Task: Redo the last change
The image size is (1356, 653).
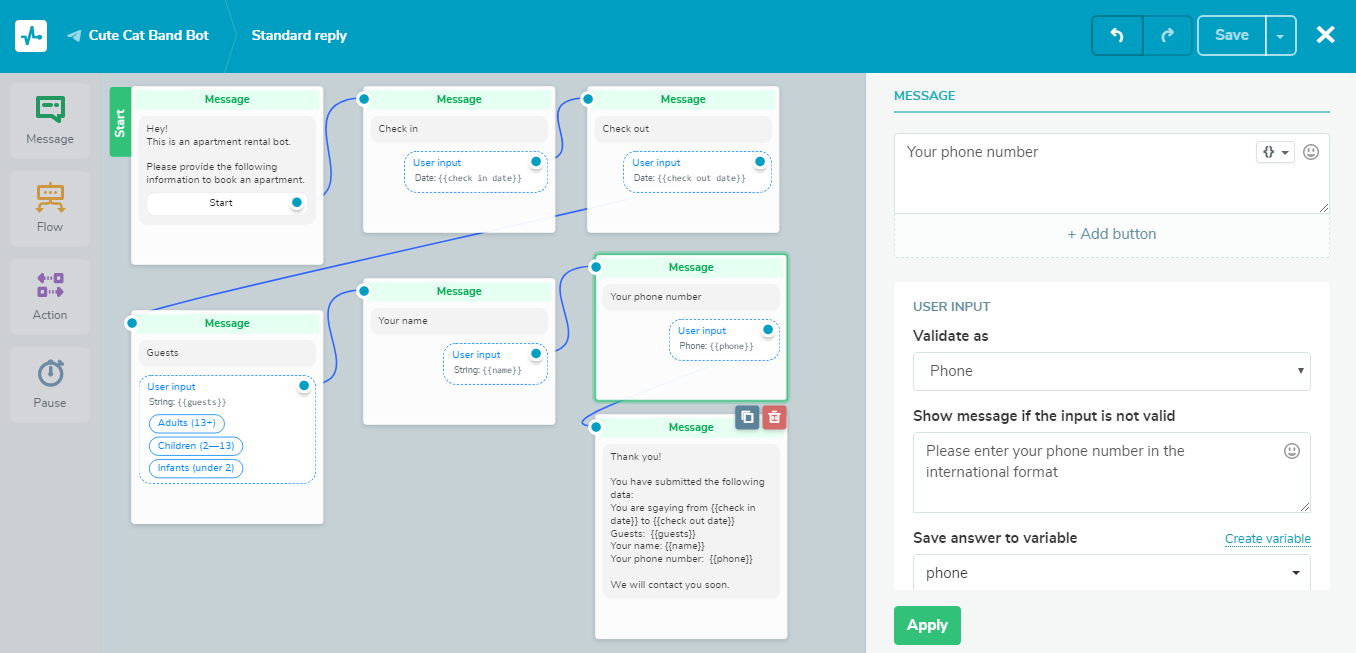Action: 1167,35
